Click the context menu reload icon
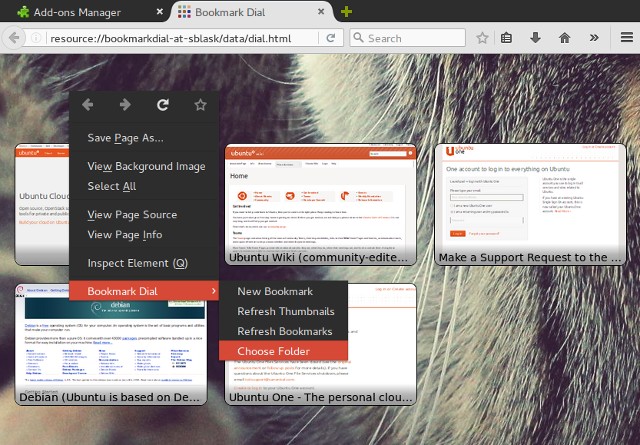Image resolution: width=640 pixels, height=445 pixels. point(163,105)
